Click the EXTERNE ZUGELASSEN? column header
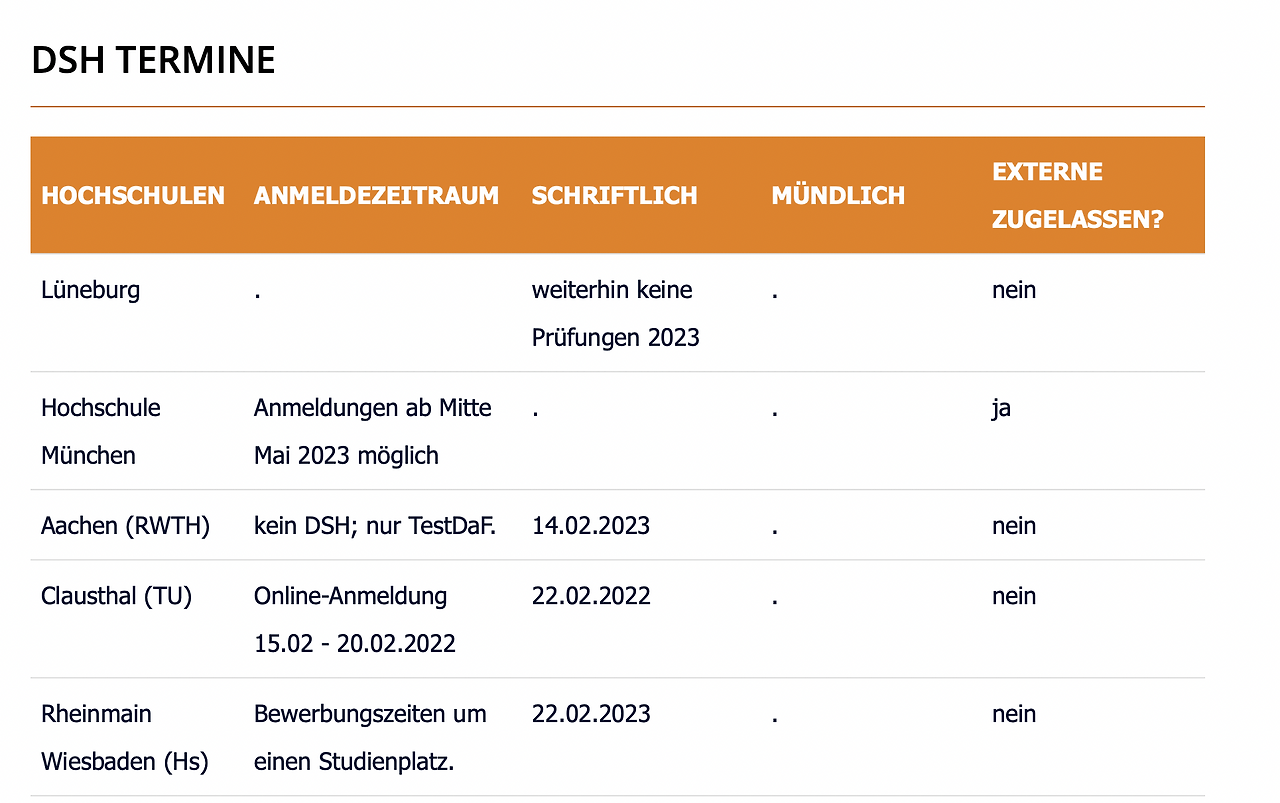Image resolution: width=1280 pixels, height=803 pixels. pyautogui.click(x=1078, y=195)
